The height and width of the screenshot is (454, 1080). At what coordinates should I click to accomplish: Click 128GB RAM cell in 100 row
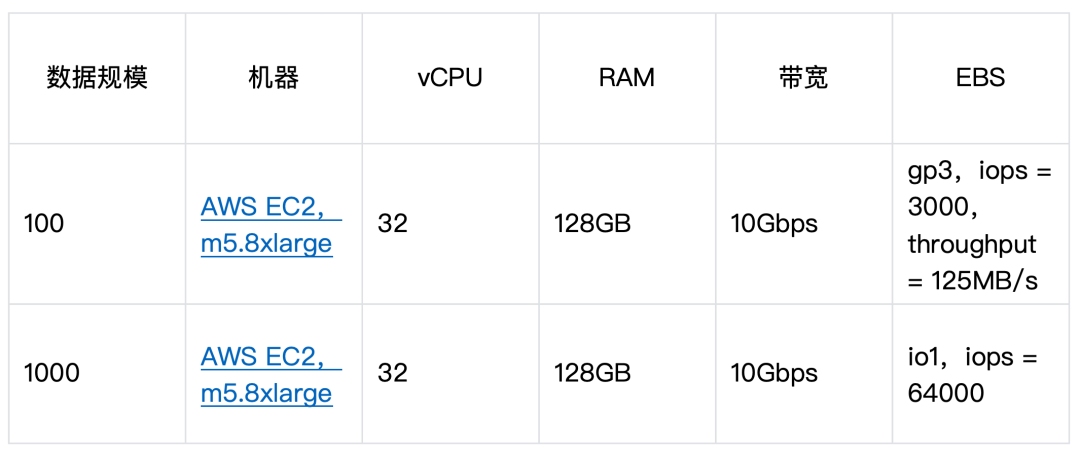[x=592, y=224]
